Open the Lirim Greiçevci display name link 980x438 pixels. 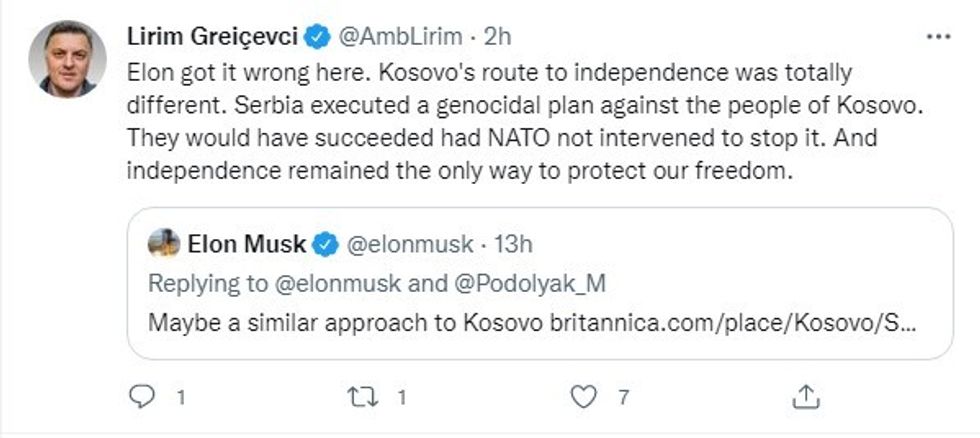(215, 37)
